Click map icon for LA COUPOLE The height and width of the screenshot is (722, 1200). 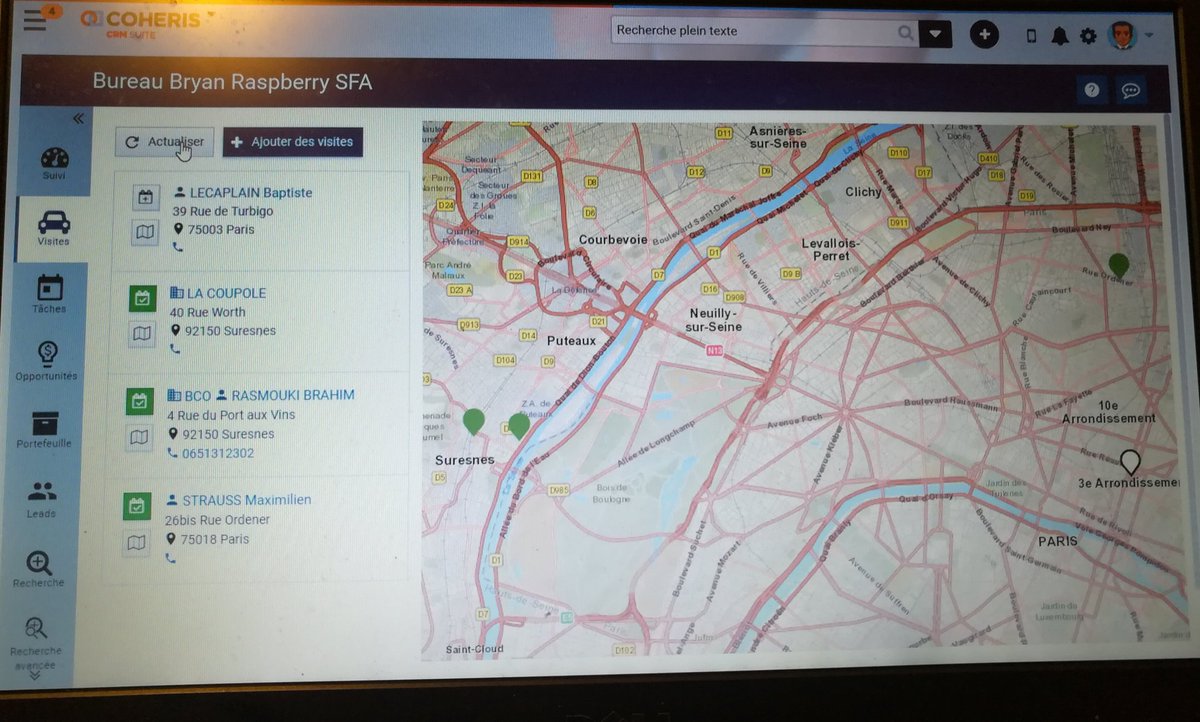pos(142,334)
